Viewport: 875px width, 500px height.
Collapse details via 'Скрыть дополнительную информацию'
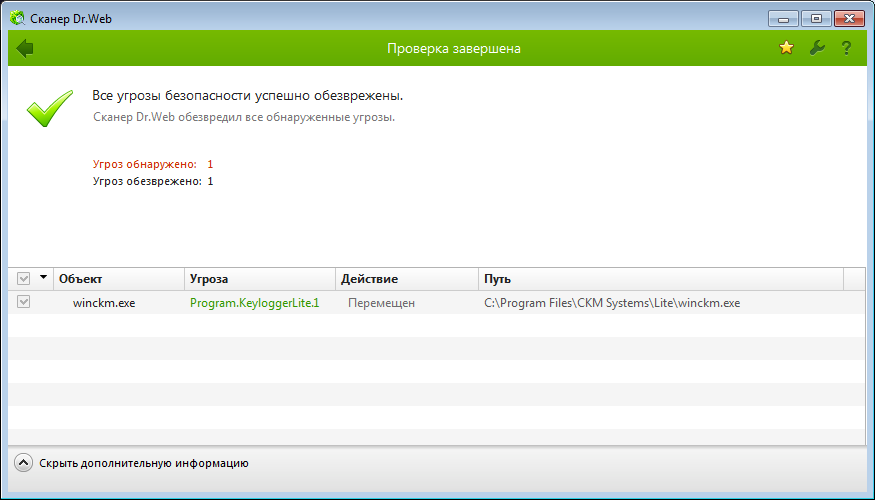(x=143, y=463)
